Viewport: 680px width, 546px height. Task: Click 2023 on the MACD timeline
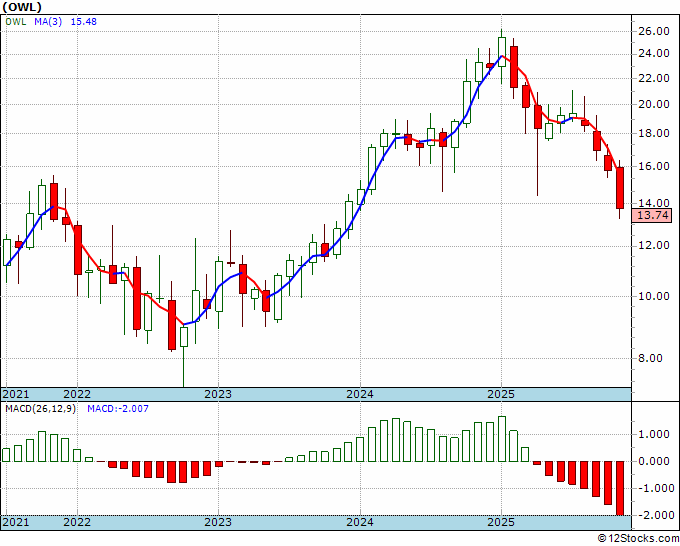218,522
